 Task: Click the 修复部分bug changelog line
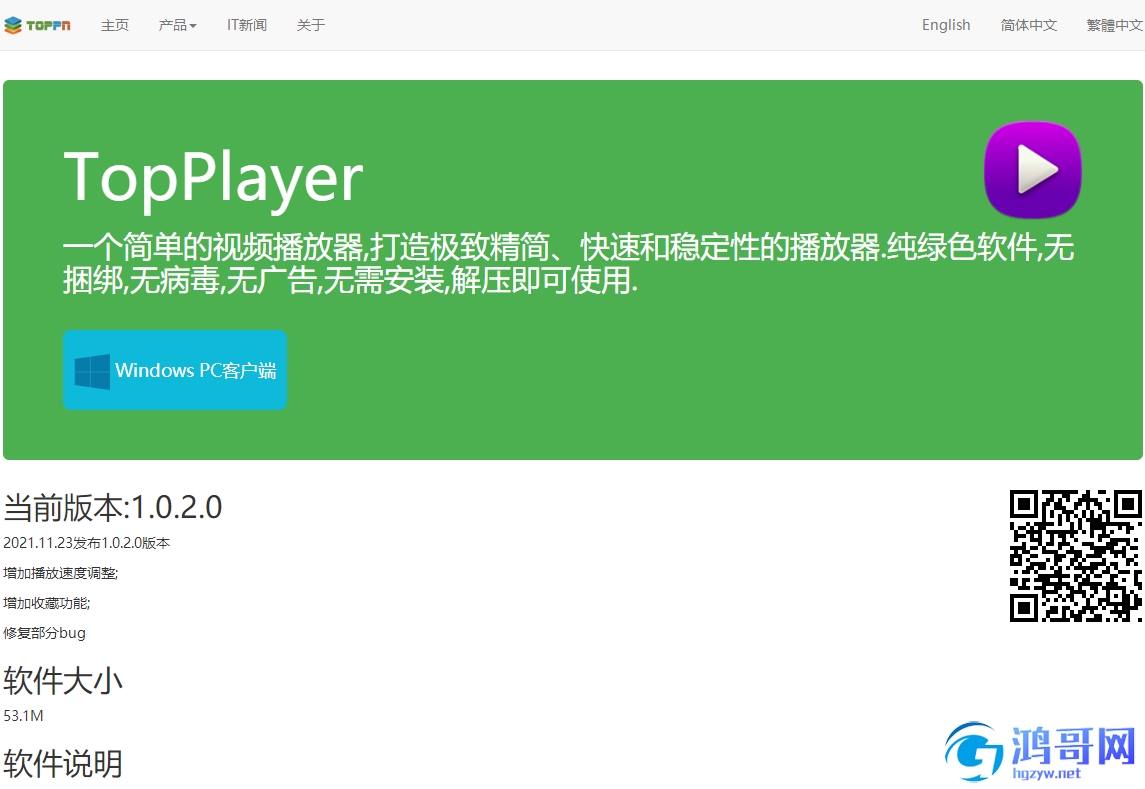pos(45,633)
